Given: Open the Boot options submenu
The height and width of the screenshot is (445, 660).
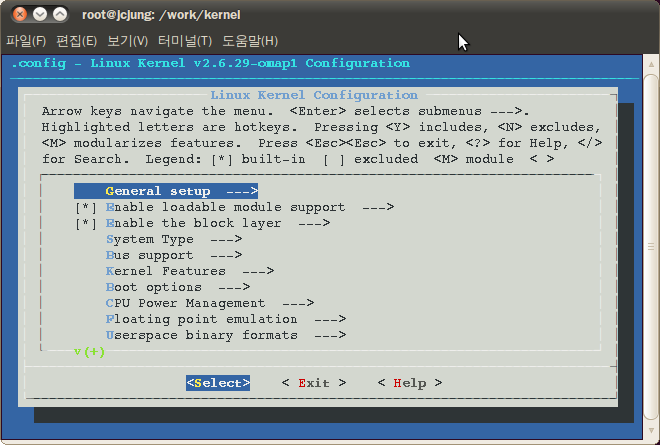Looking at the screenshot, I should 178,287.
